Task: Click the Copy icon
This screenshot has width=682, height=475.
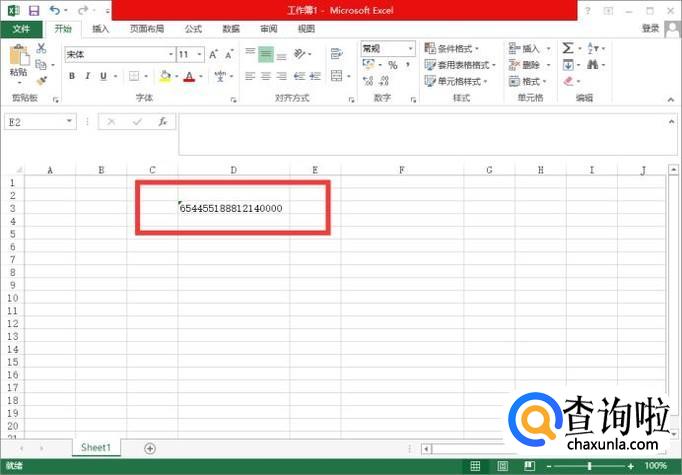Action: pyautogui.click(x=41, y=65)
